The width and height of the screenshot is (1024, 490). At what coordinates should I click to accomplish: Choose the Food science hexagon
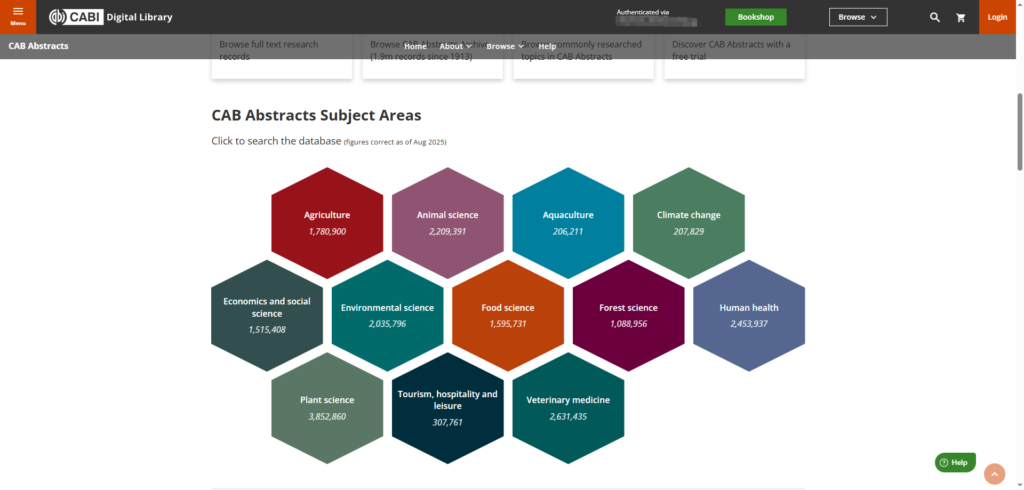click(x=508, y=315)
